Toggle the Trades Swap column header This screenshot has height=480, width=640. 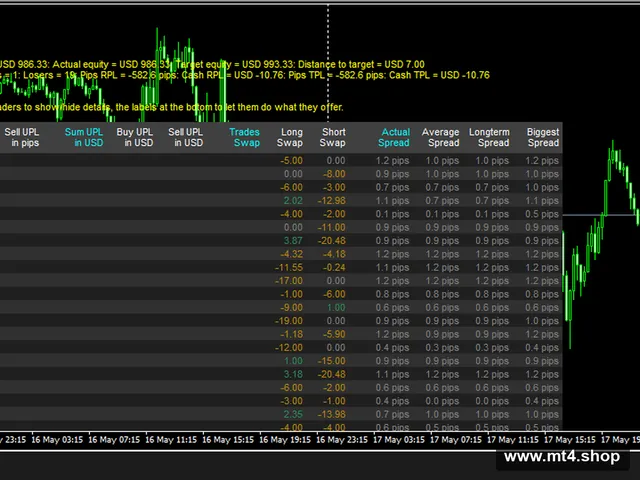(244, 138)
